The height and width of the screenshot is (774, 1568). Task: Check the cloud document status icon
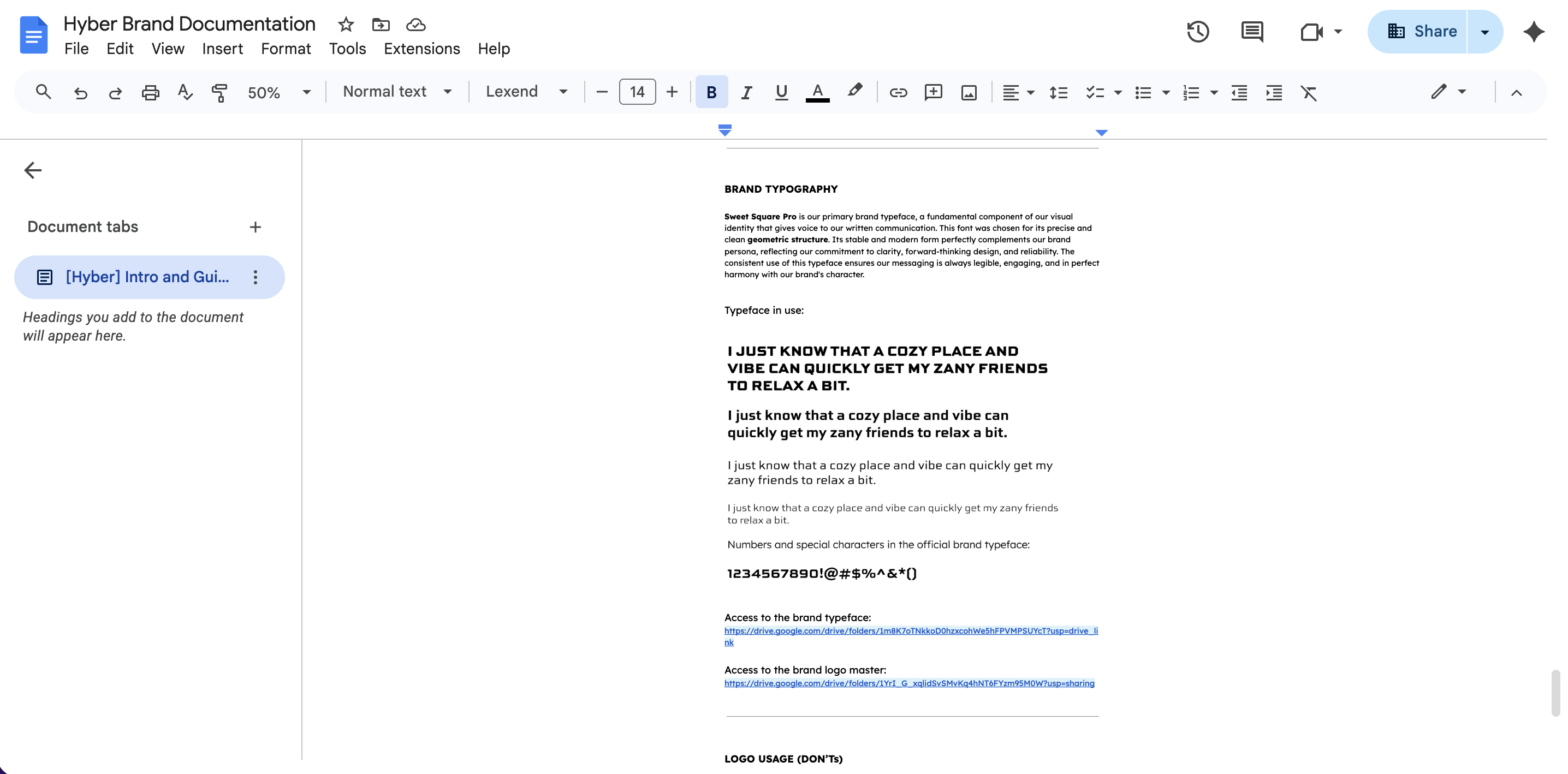[x=415, y=25]
